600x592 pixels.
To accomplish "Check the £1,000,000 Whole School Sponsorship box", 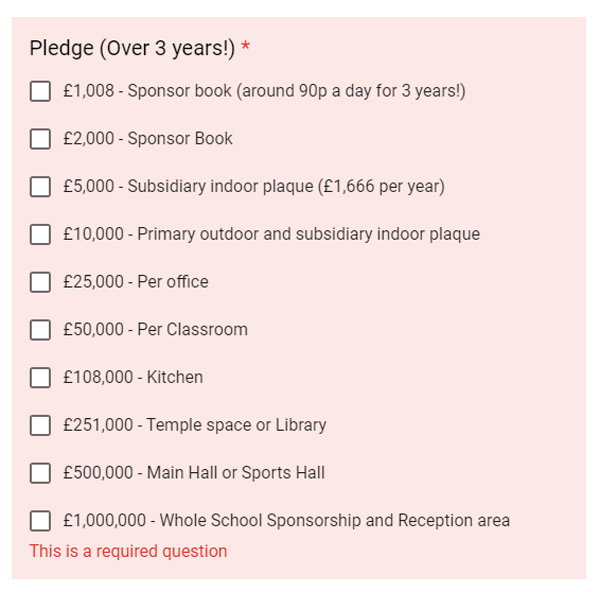I will tap(40, 521).
